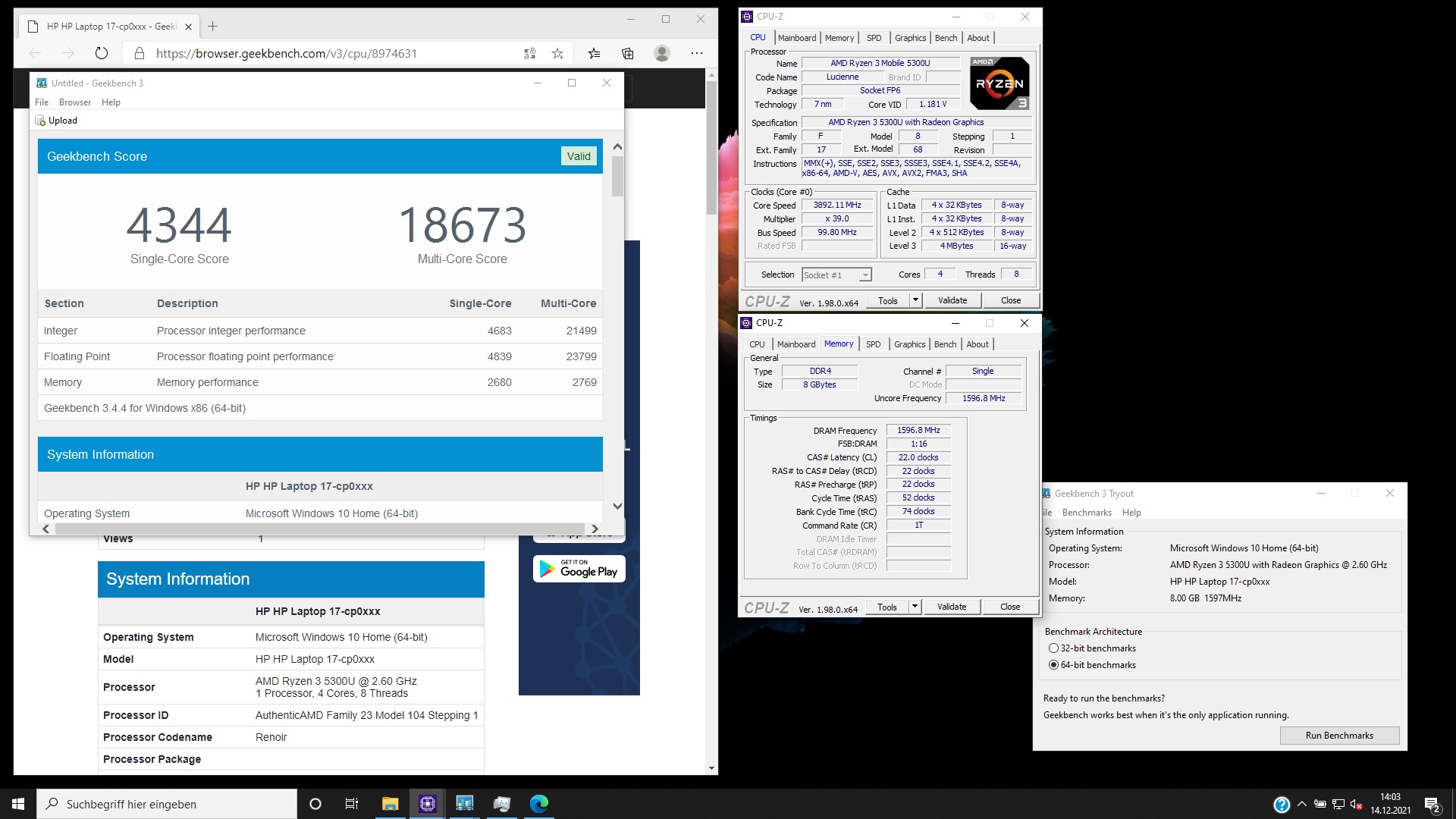The image size is (1456, 819).
Task: Open the translate page icon in address bar
Action: point(529,53)
